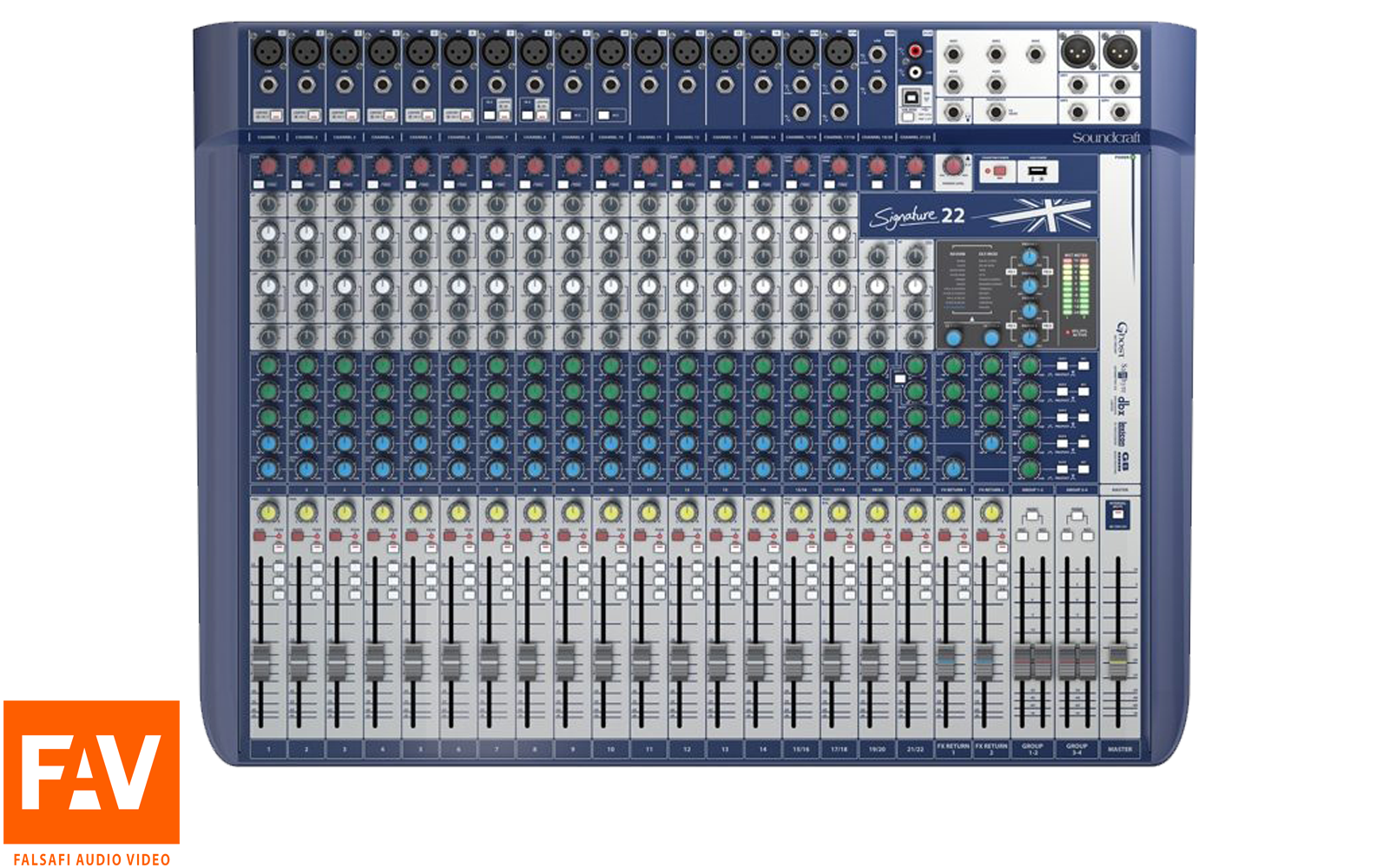Screen dimensions: 1389x868
Task: Click the channel 11 fader cap
Action: (x=641, y=662)
